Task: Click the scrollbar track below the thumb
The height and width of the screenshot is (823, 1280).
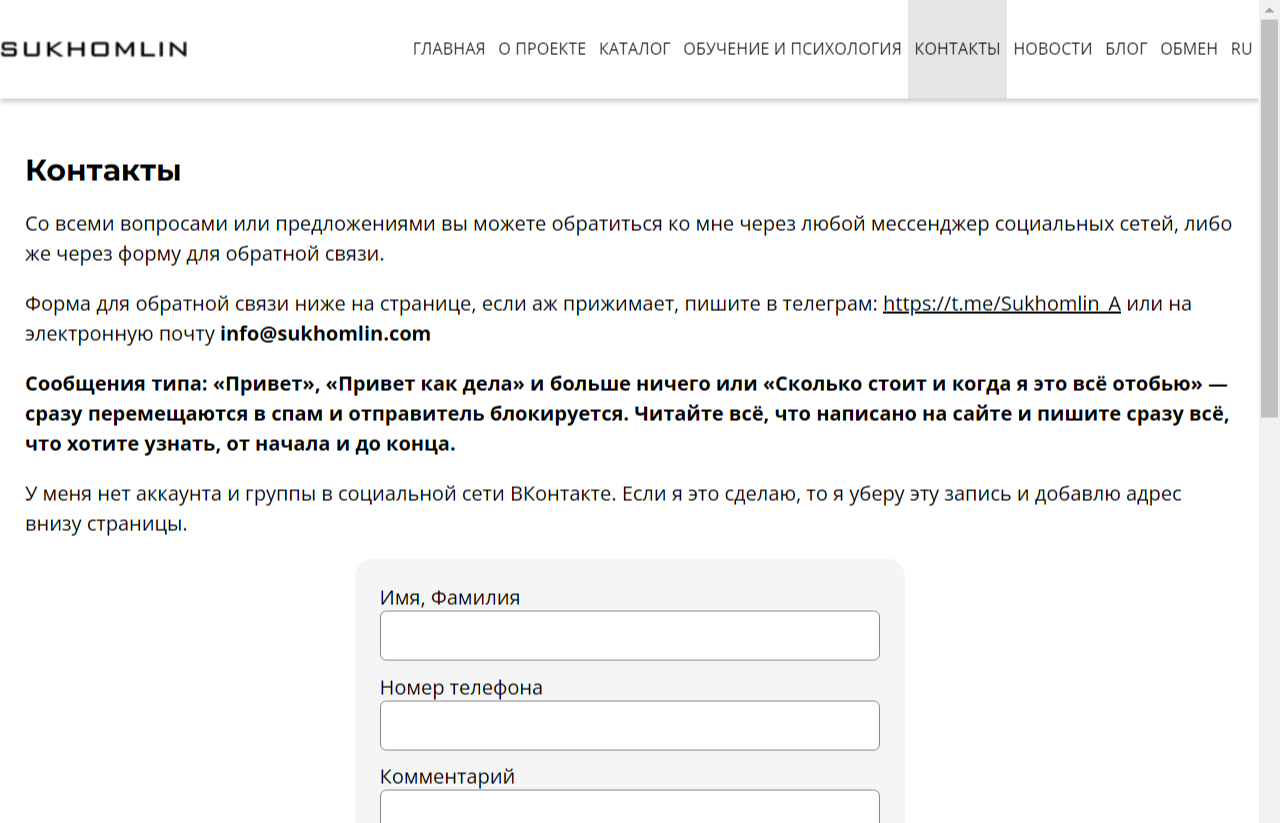Action: [1269, 620]
